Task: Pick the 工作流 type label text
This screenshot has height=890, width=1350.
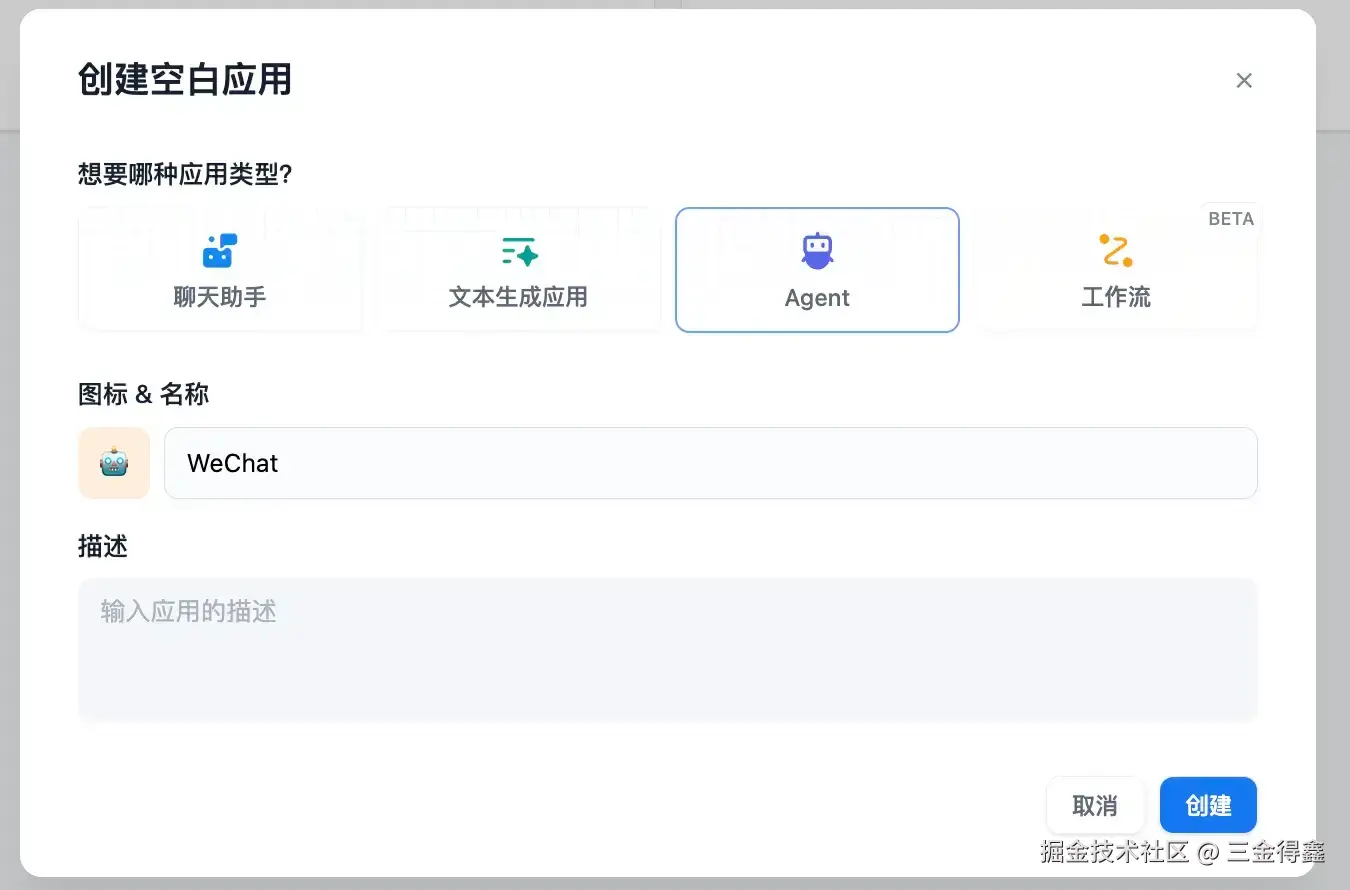Action: tap(1116, 297)
